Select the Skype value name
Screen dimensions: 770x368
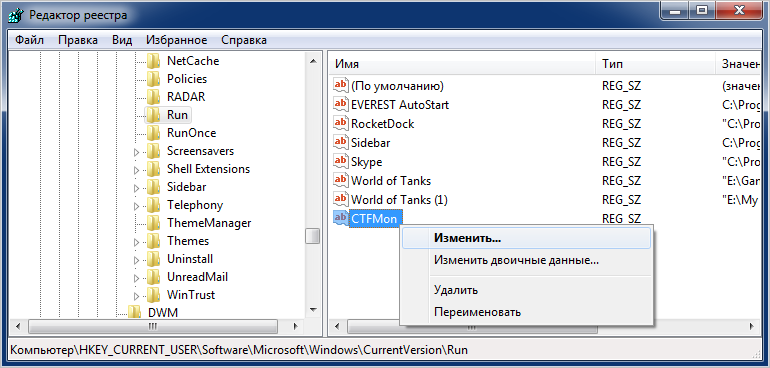click(x=366, y=161)
